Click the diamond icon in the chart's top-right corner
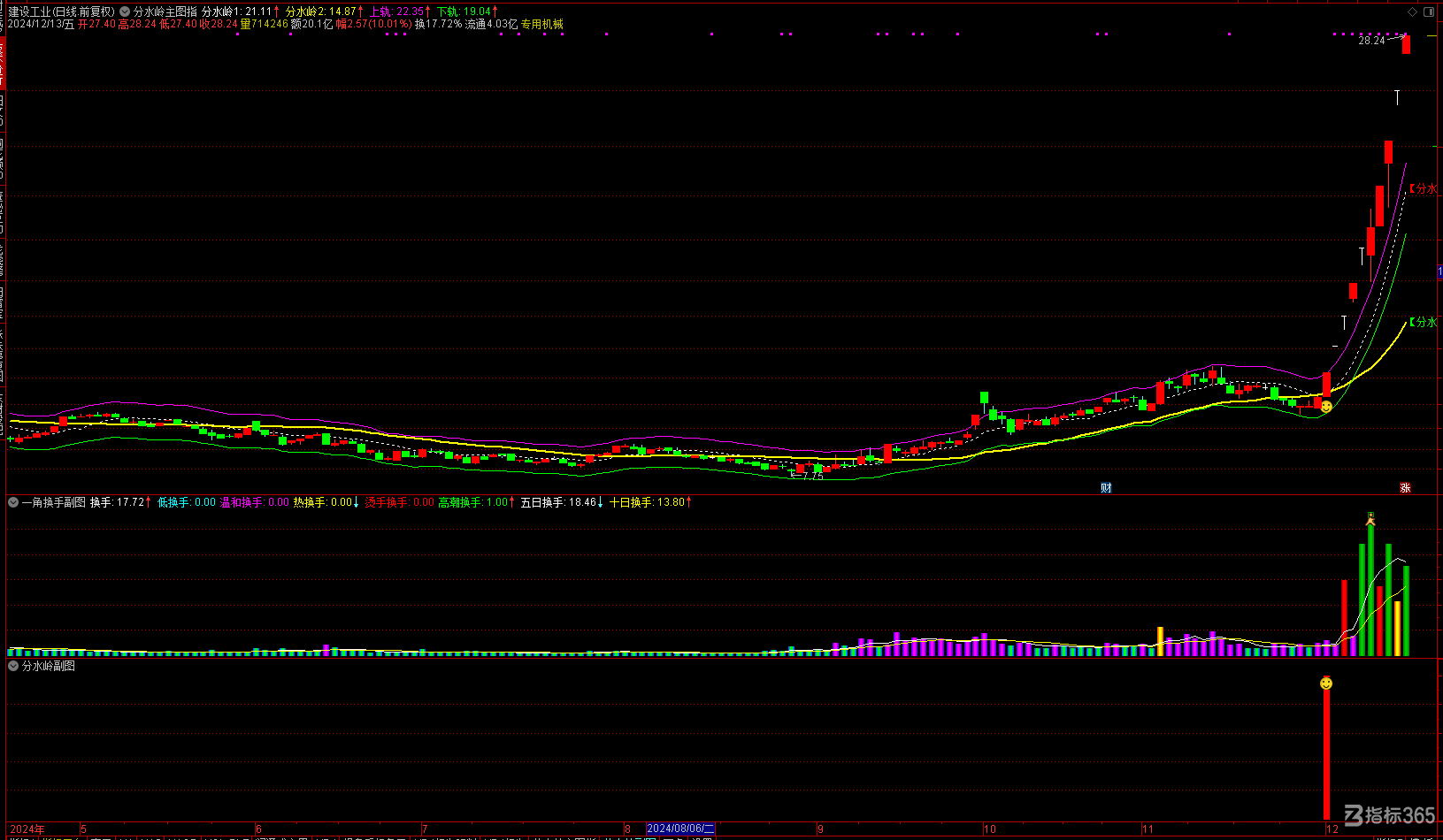 [x=1412, y=11]
